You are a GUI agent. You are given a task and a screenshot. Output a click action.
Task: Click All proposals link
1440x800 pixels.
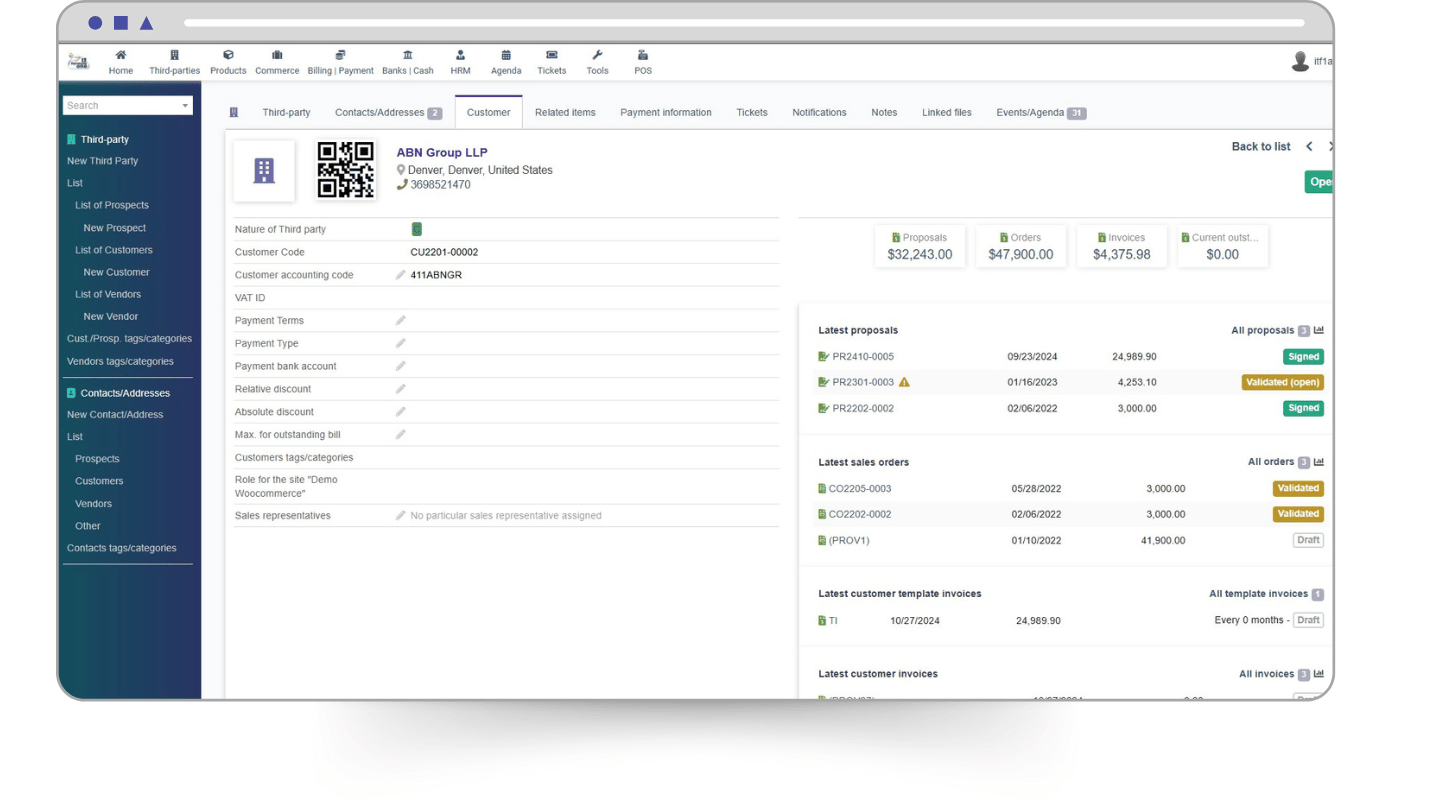(x=1263, y=330)
